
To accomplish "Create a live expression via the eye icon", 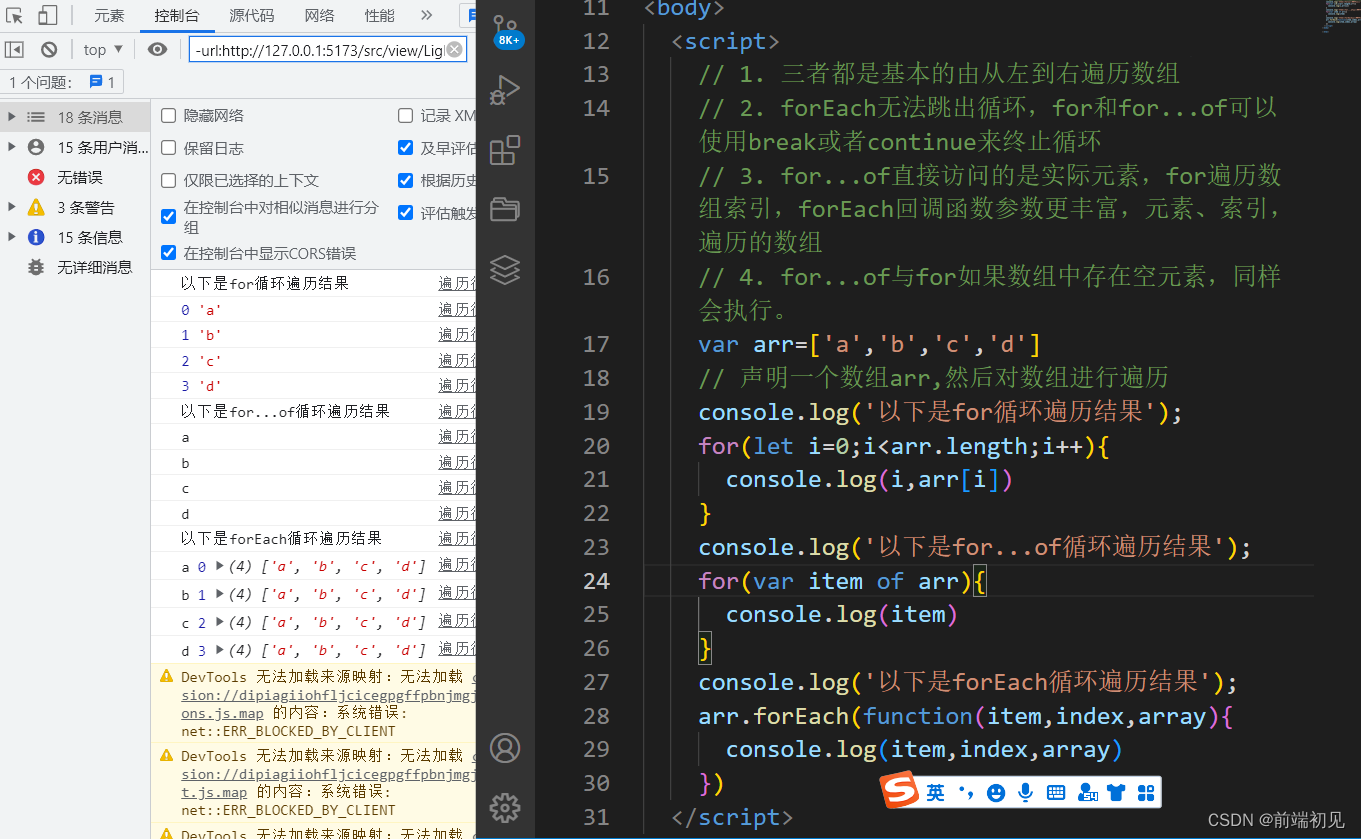I will coord(157,49).
